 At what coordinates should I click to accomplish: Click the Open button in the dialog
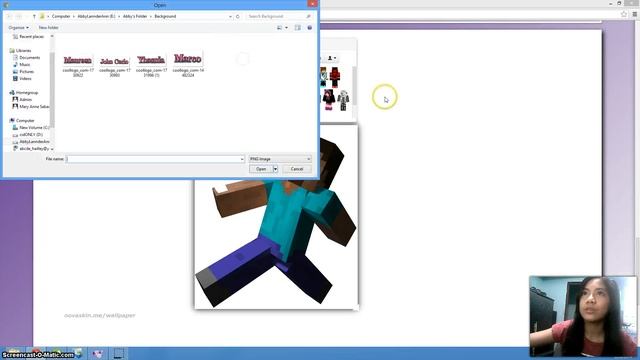(261, 169)
